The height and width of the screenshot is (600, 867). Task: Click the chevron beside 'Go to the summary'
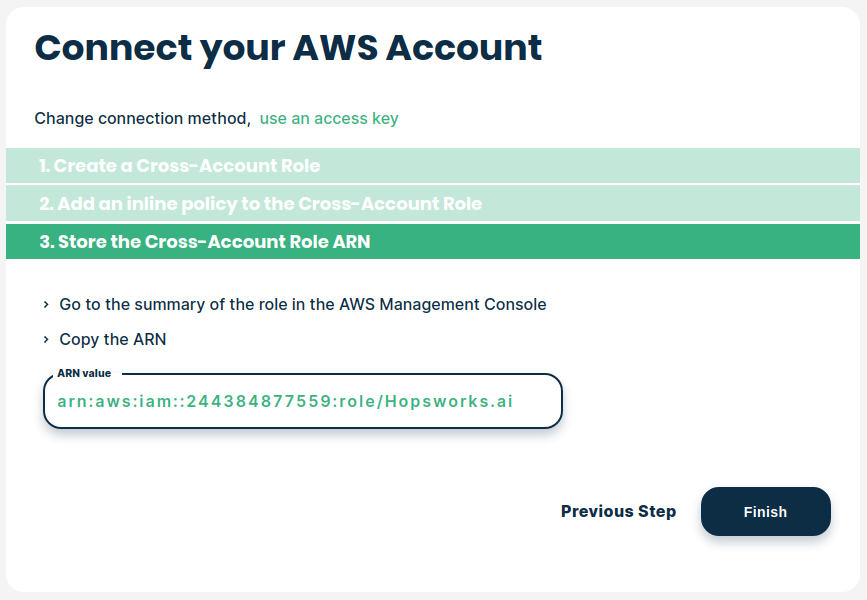(46, 304)
